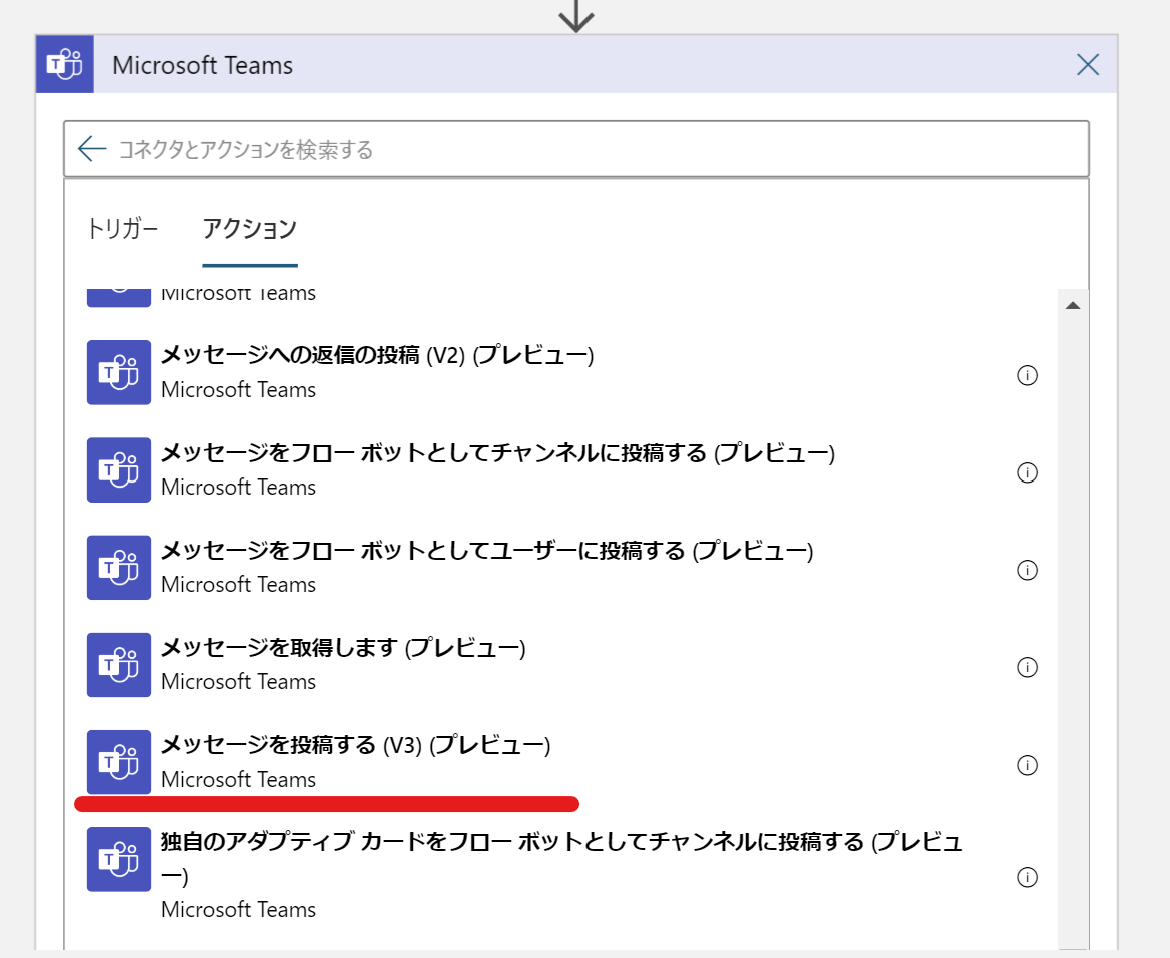The height and width of the screenshot is (958, 1170).
Task: Click Teams icon for メッセージへの返信の投稿 (V2)
Action: (x=119, y=372)
